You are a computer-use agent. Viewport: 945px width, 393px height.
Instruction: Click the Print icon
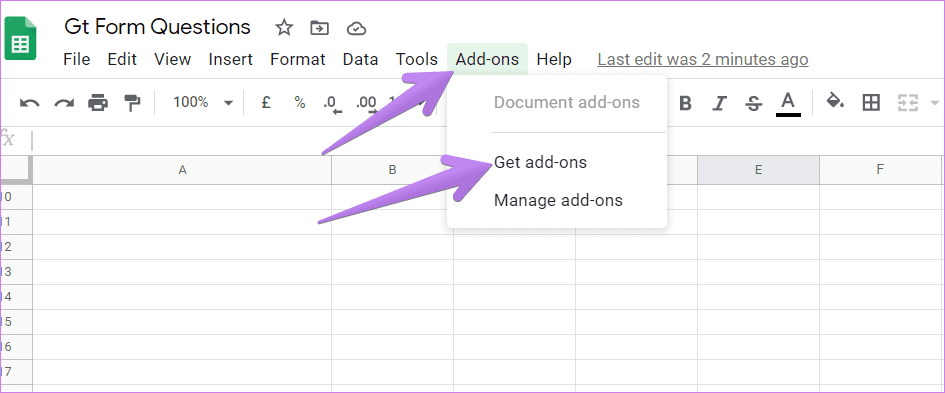[98, 103]
